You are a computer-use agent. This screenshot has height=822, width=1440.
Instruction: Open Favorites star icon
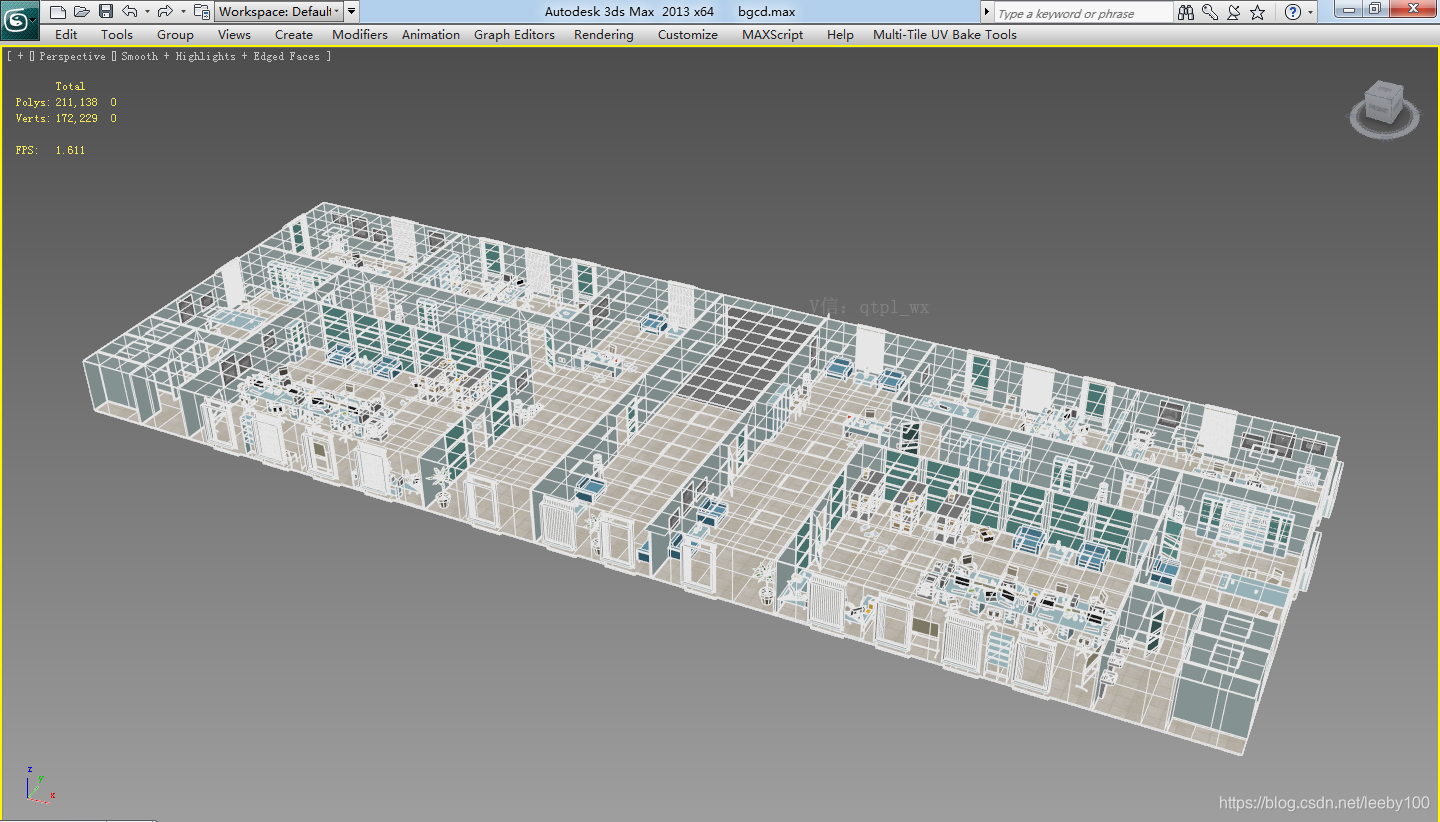tap(1258, 12)
